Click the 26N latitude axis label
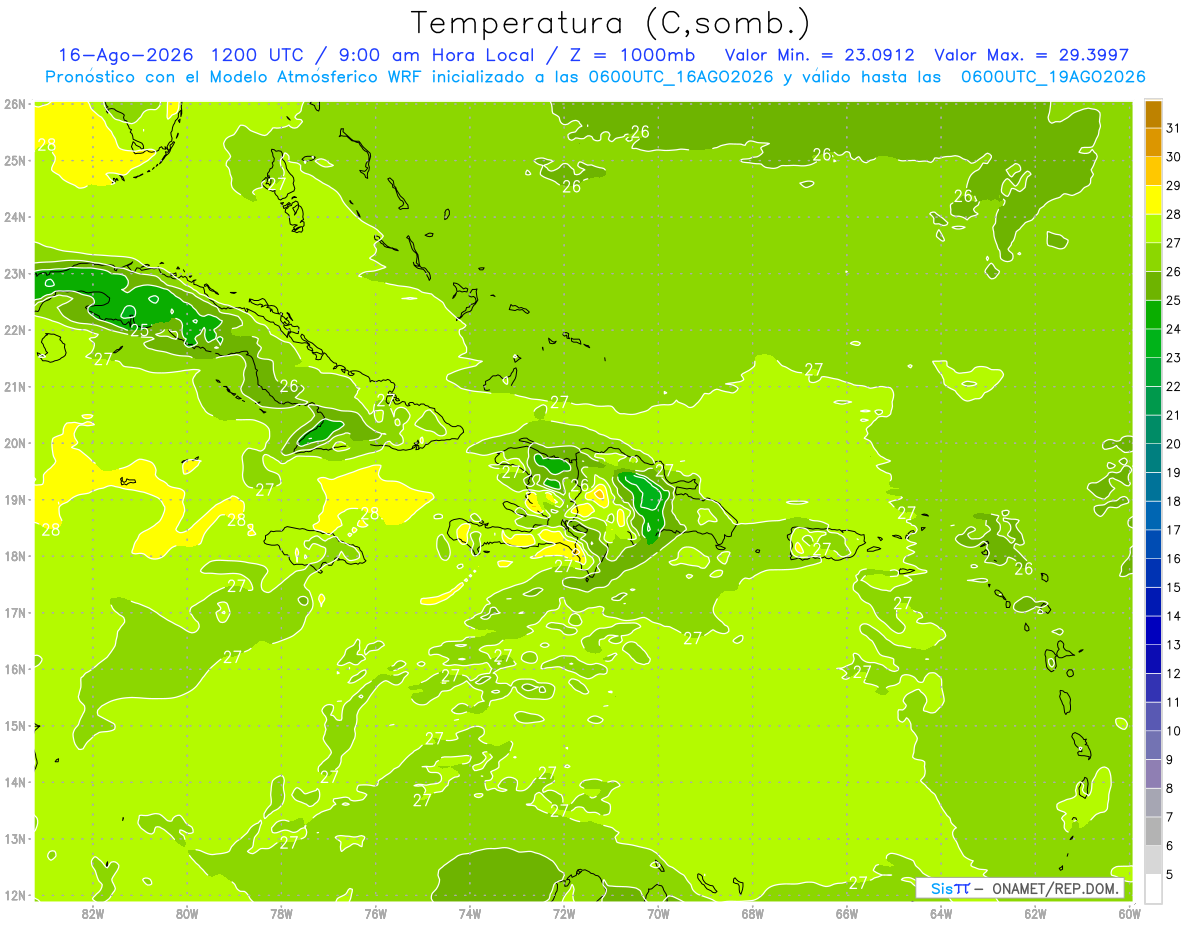This screenshot has width=1200, height=927. (14, 104)
